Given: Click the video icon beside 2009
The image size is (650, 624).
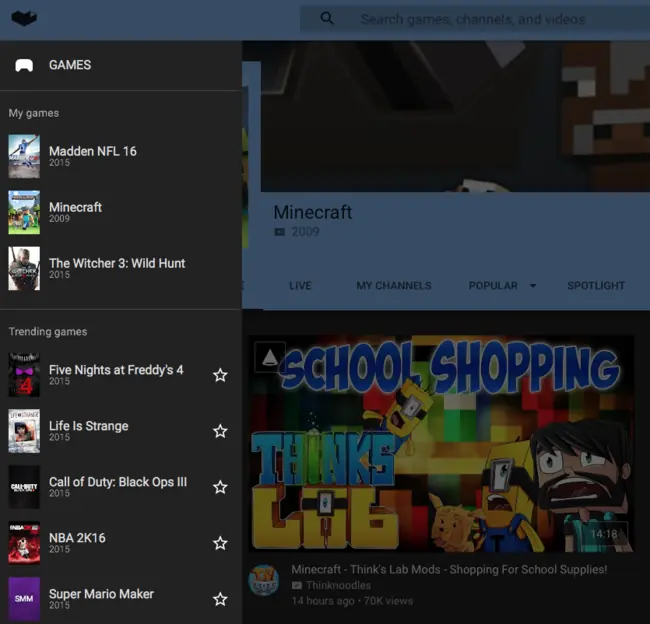Looking at the screenshot, I should 280,232.
